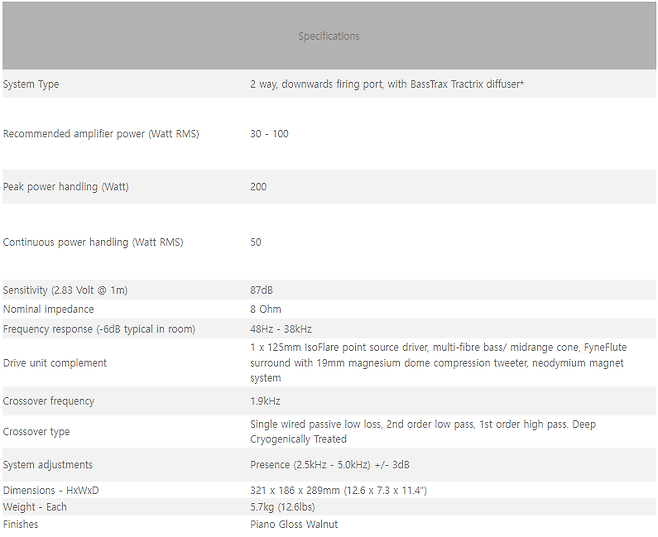Click the Frequency response row label
Screen dimensions: 658x537
pyautogui.click(x=99, y=329)
